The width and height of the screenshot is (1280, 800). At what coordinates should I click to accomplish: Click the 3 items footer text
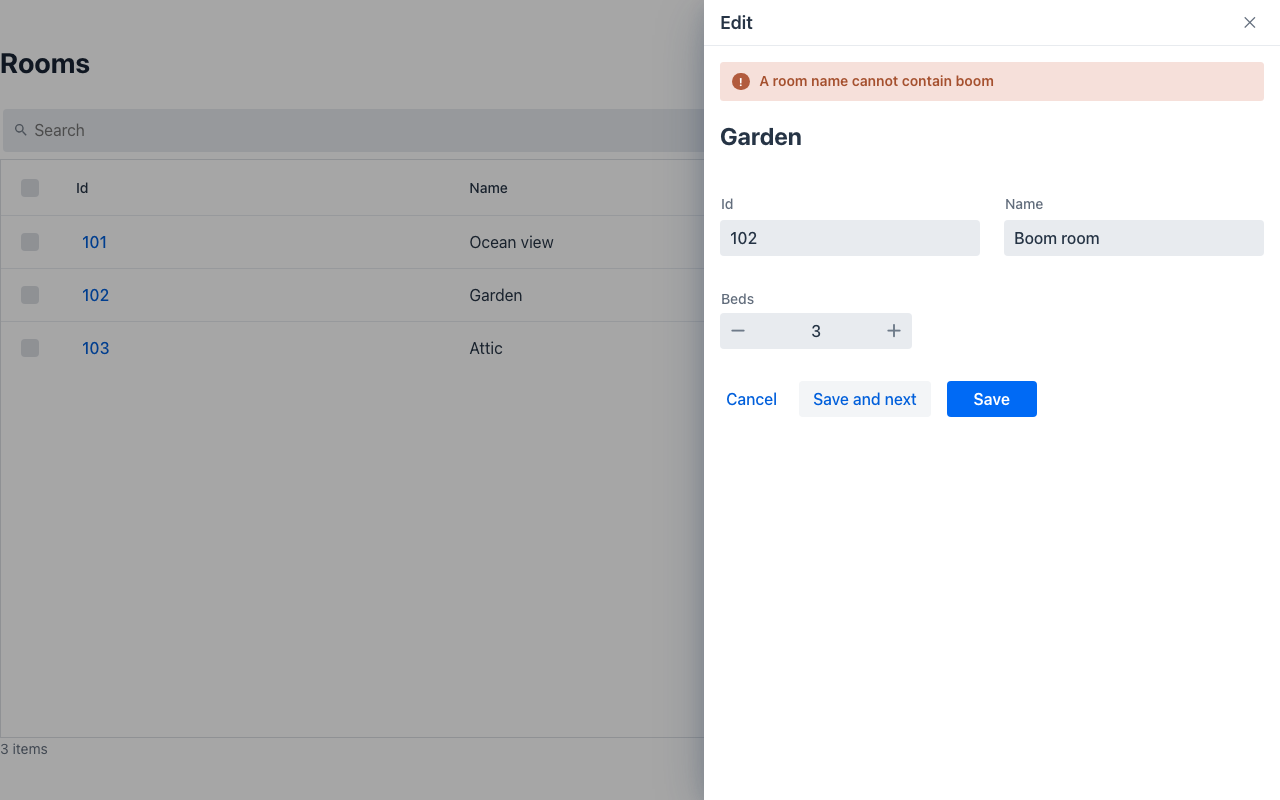click(24, 749)
